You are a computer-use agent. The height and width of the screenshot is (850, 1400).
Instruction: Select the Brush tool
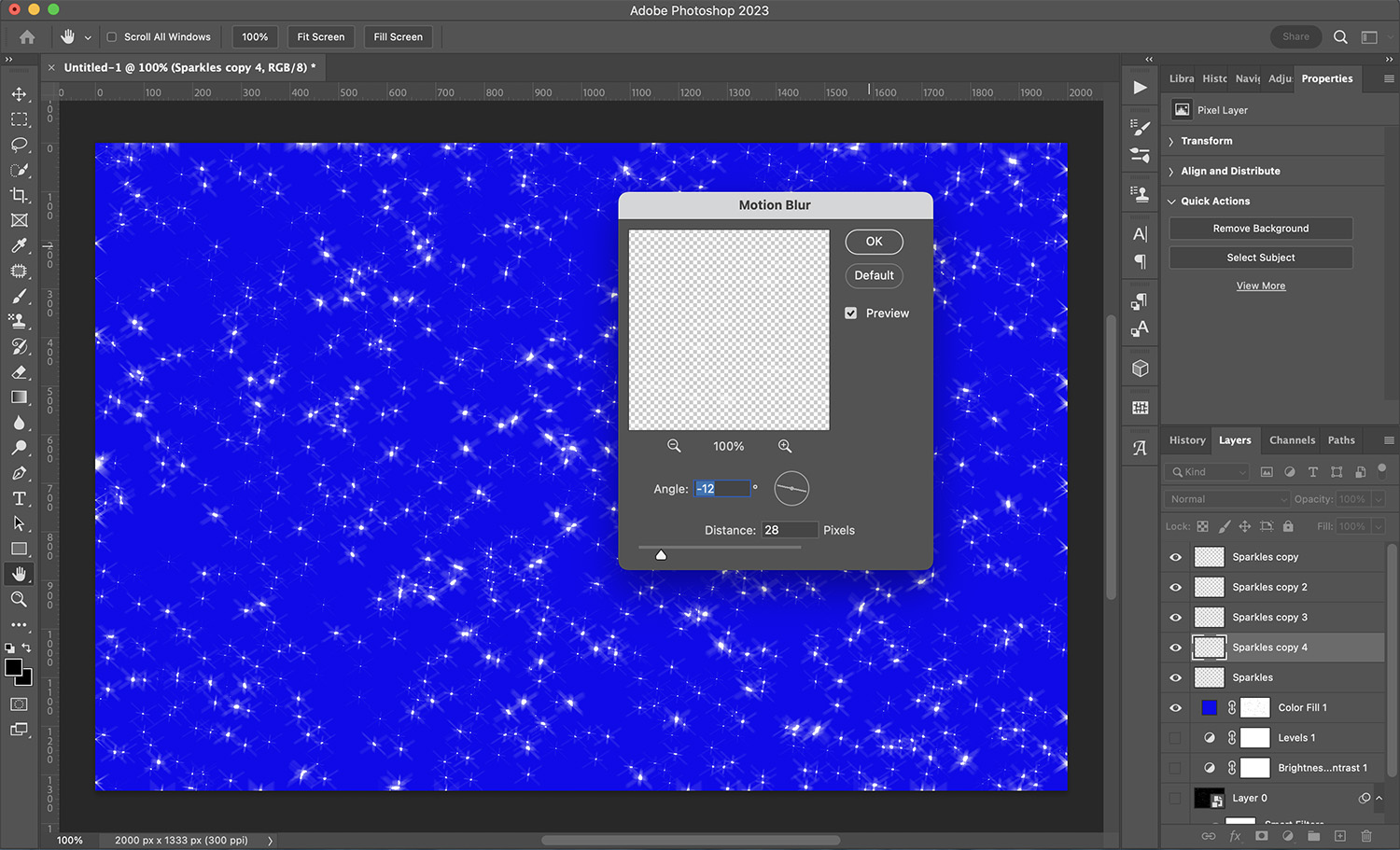(19, 296)
